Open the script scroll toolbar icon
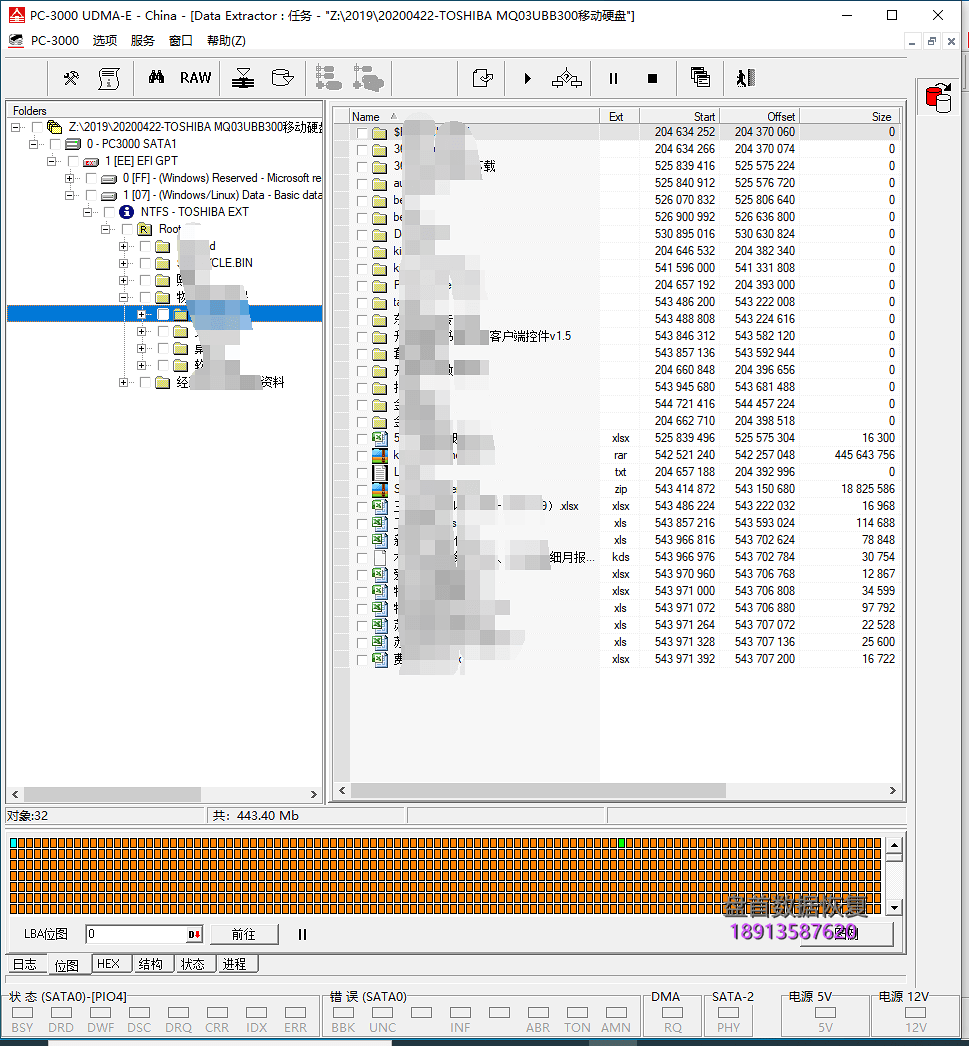The width and height of the screenshot is (969, 1046). (109, 79)
